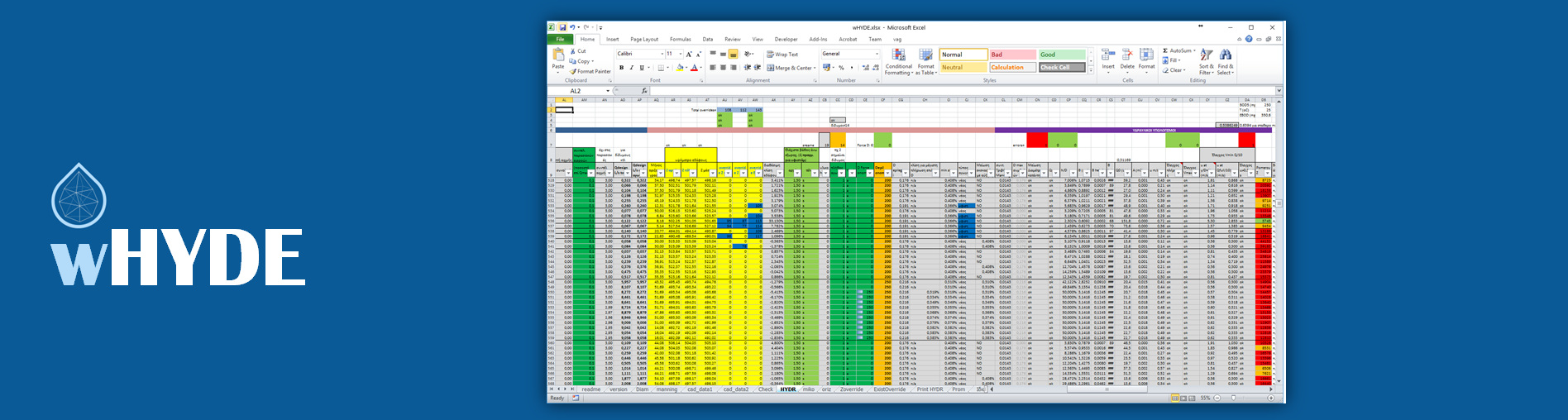Select the Zoverride sheet tab

(x=851, y=389)
